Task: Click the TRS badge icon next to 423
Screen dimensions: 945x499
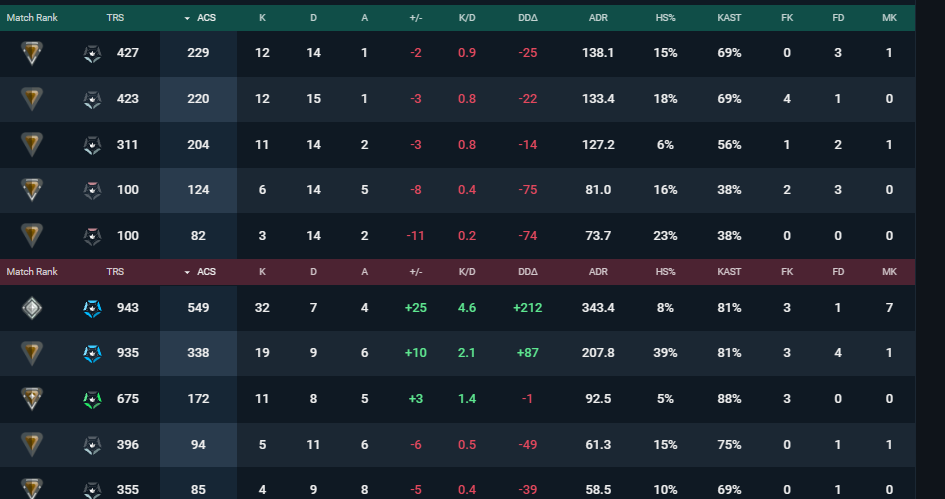Action: [x=92, y=99]
